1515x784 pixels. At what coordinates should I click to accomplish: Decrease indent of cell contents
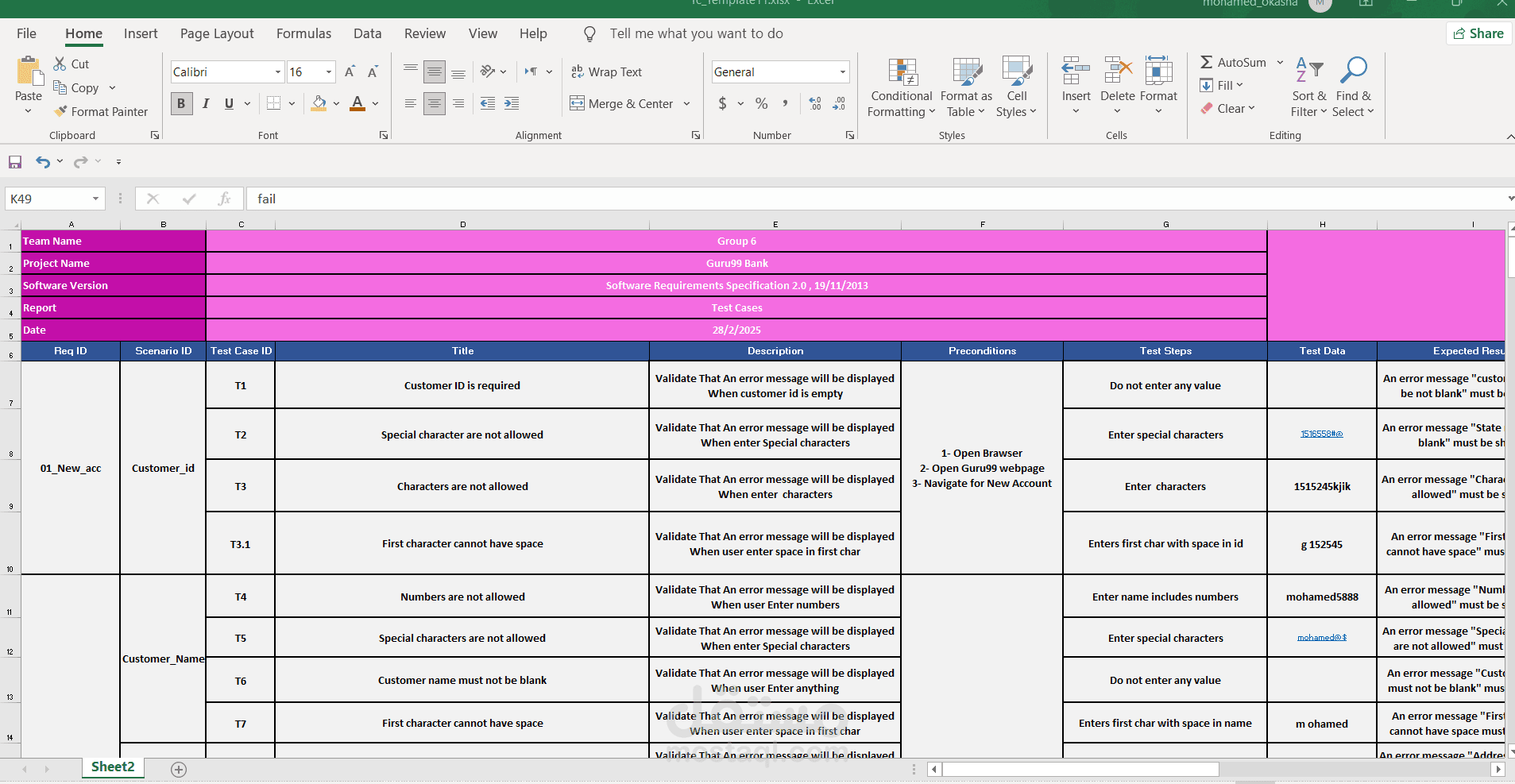point(488,103)
